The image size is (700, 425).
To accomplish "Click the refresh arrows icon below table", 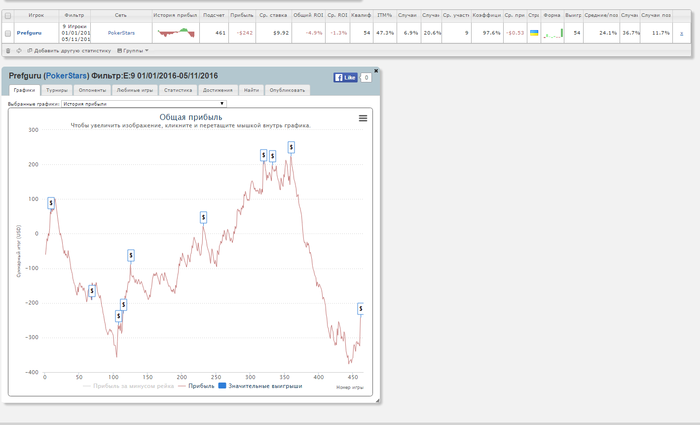I will pyautogui.click(x=19, y=50).
